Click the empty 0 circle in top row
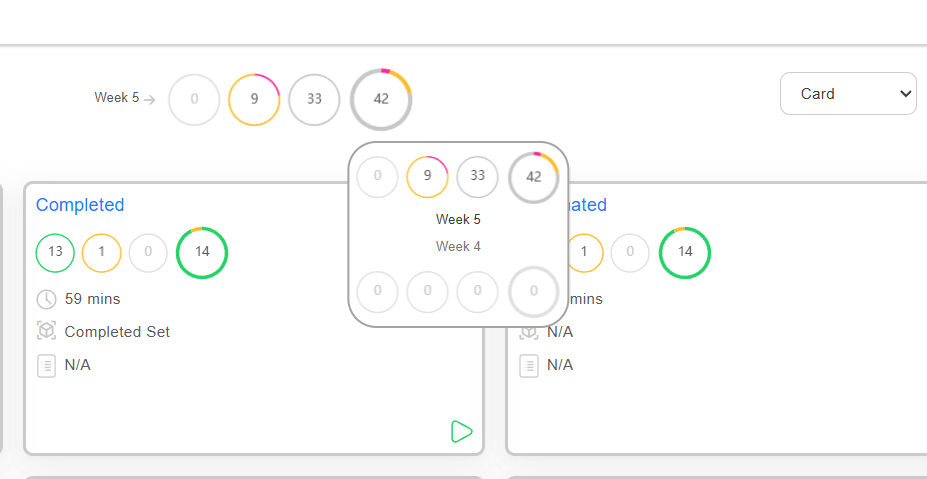927x479 pixels. click(x=194, y=99)
